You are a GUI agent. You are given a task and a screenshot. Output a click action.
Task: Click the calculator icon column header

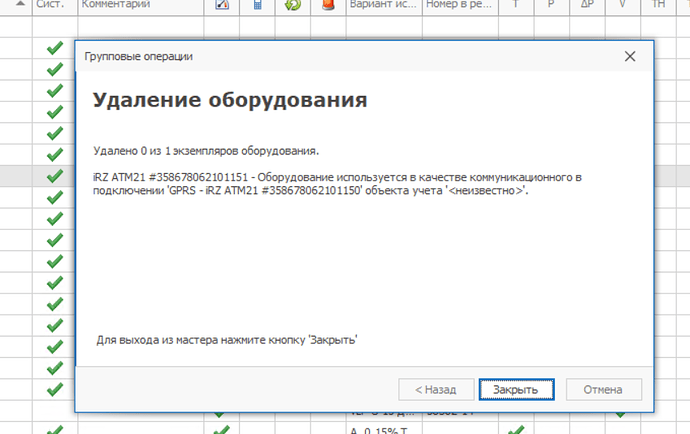click(257, 5)
